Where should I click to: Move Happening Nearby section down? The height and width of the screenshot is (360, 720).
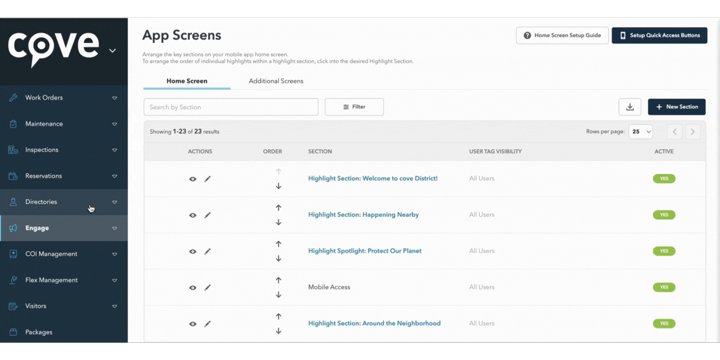pos(278,222)
